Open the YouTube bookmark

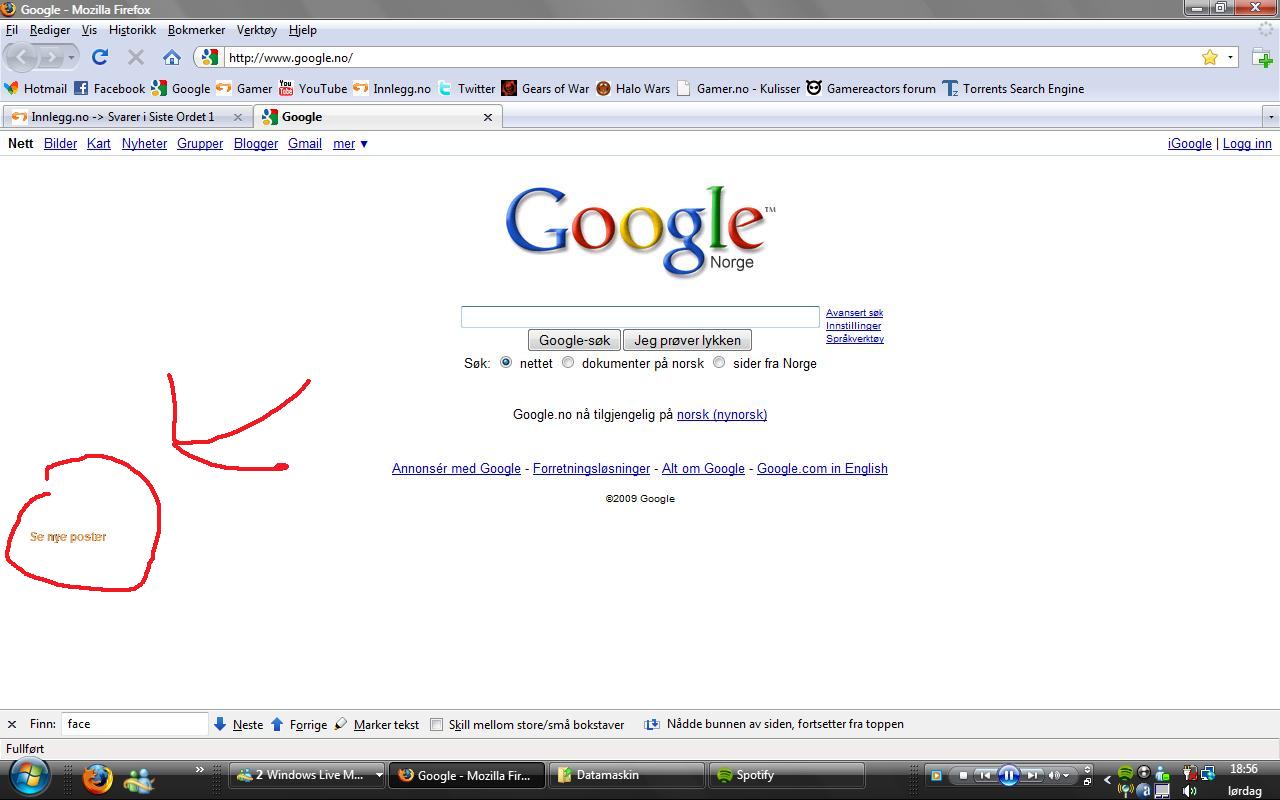click(313, 88)
